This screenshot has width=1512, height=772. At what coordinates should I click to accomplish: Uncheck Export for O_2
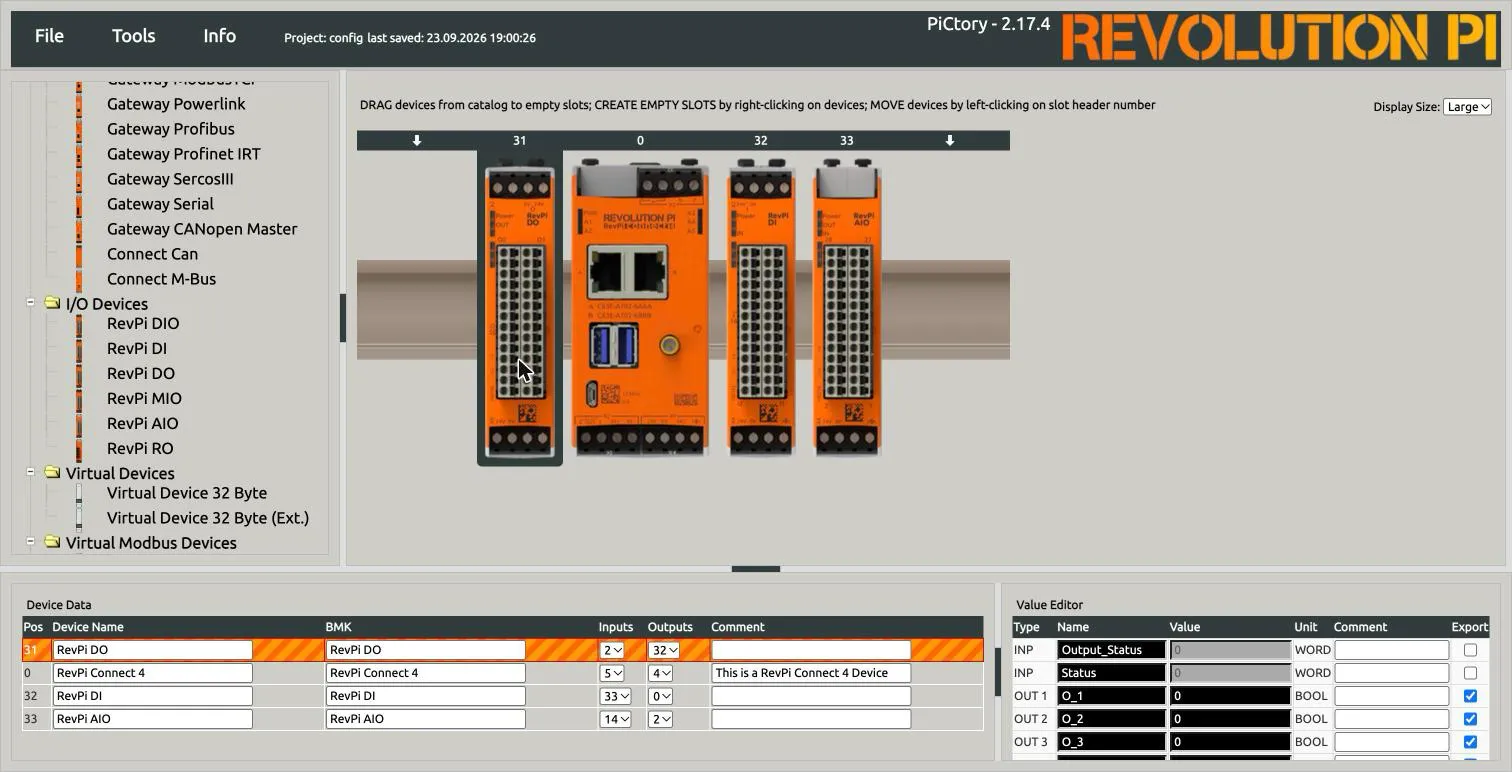[1470, 719]
